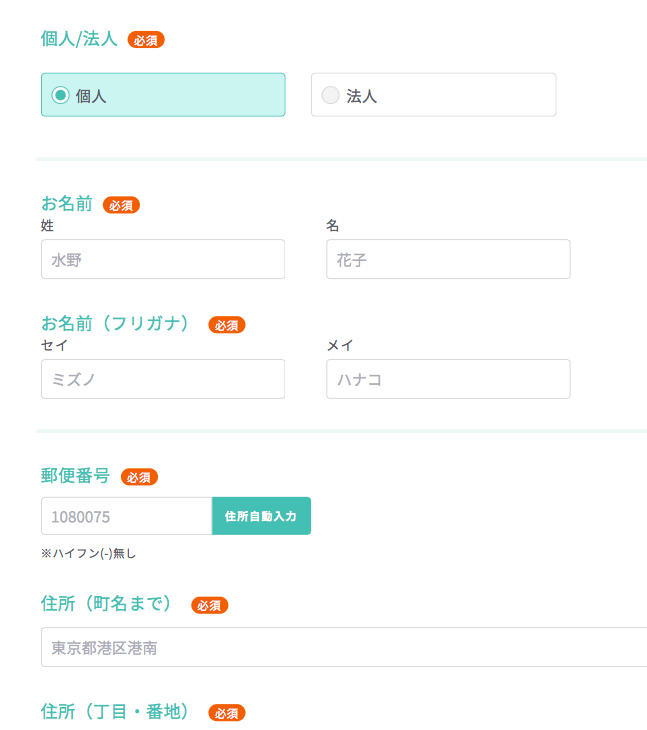Image resolution: width=647 pixels, height=730 pixels.
Task: Click the 郵便番号 heading label
Action: pos(75,476)
